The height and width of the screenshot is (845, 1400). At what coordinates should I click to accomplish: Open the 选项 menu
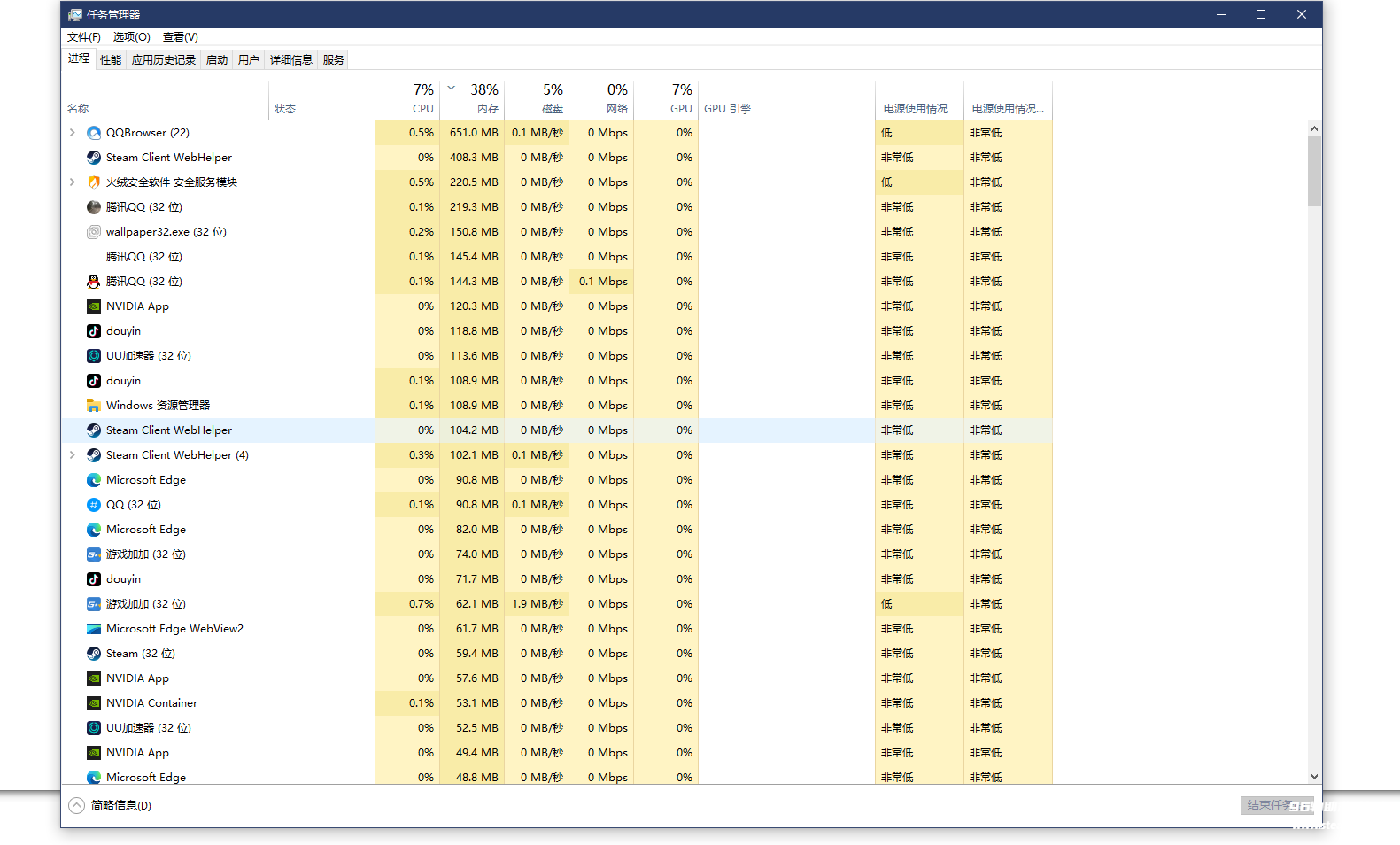click(x=131, y=37)
